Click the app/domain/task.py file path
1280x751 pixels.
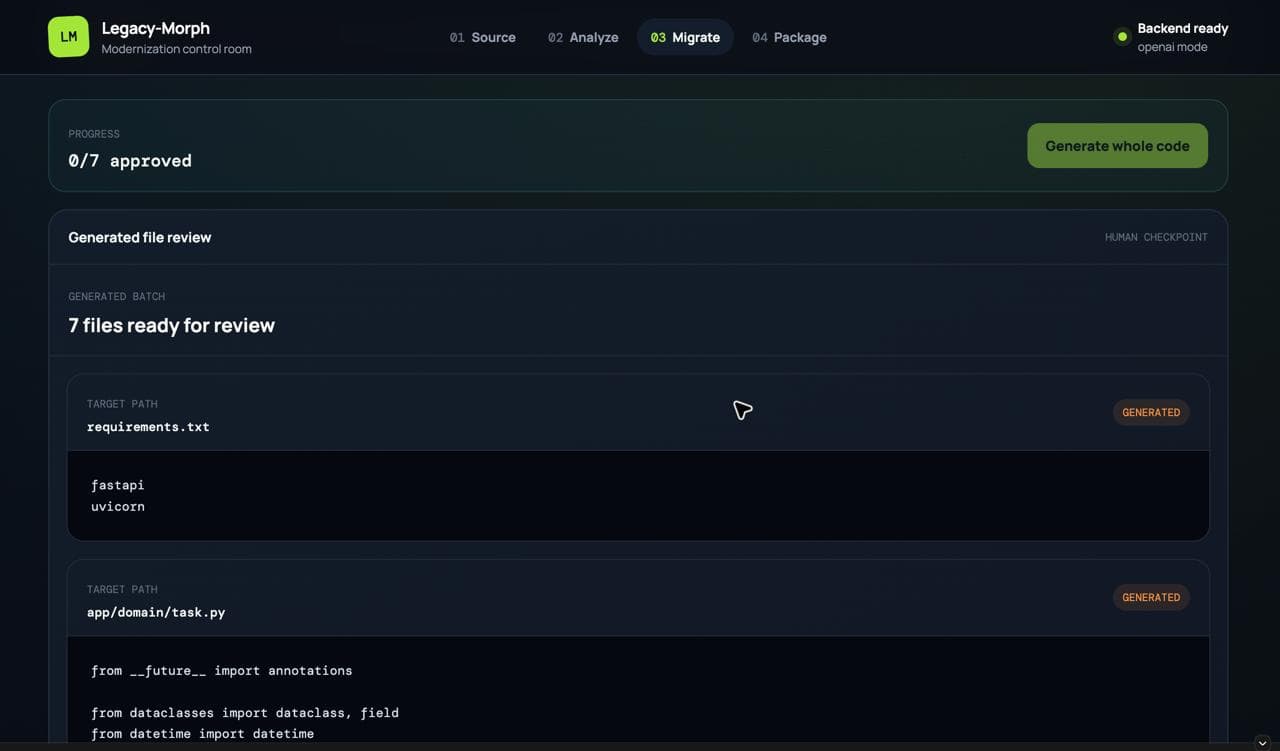point(156,612)
